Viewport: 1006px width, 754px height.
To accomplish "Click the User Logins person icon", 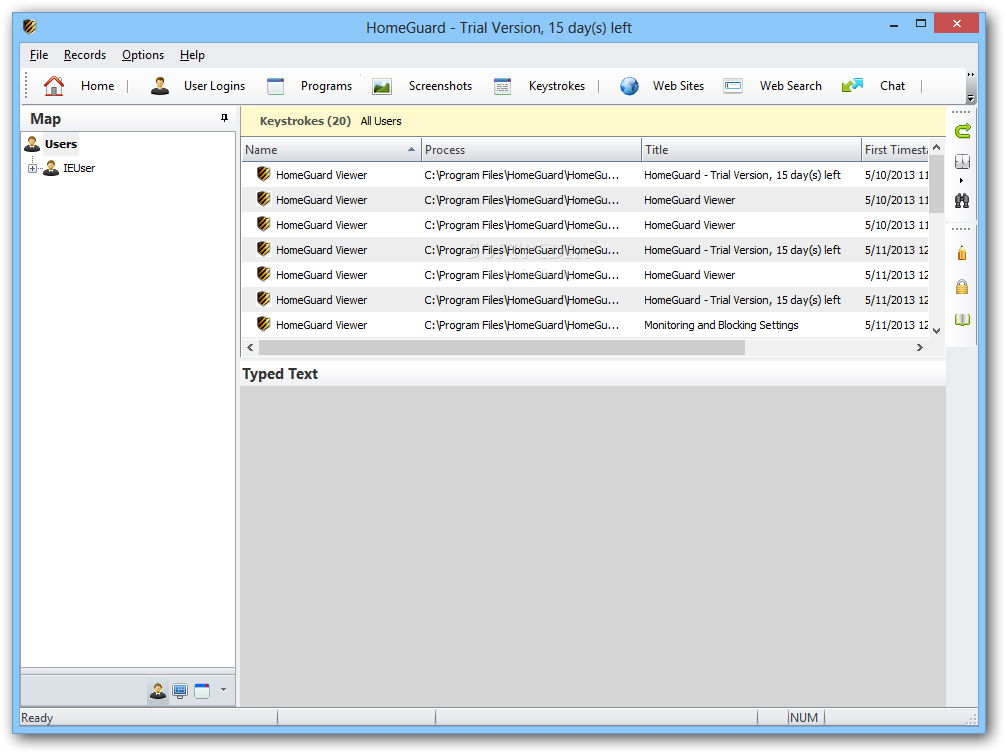I will (x=160, y=86).
